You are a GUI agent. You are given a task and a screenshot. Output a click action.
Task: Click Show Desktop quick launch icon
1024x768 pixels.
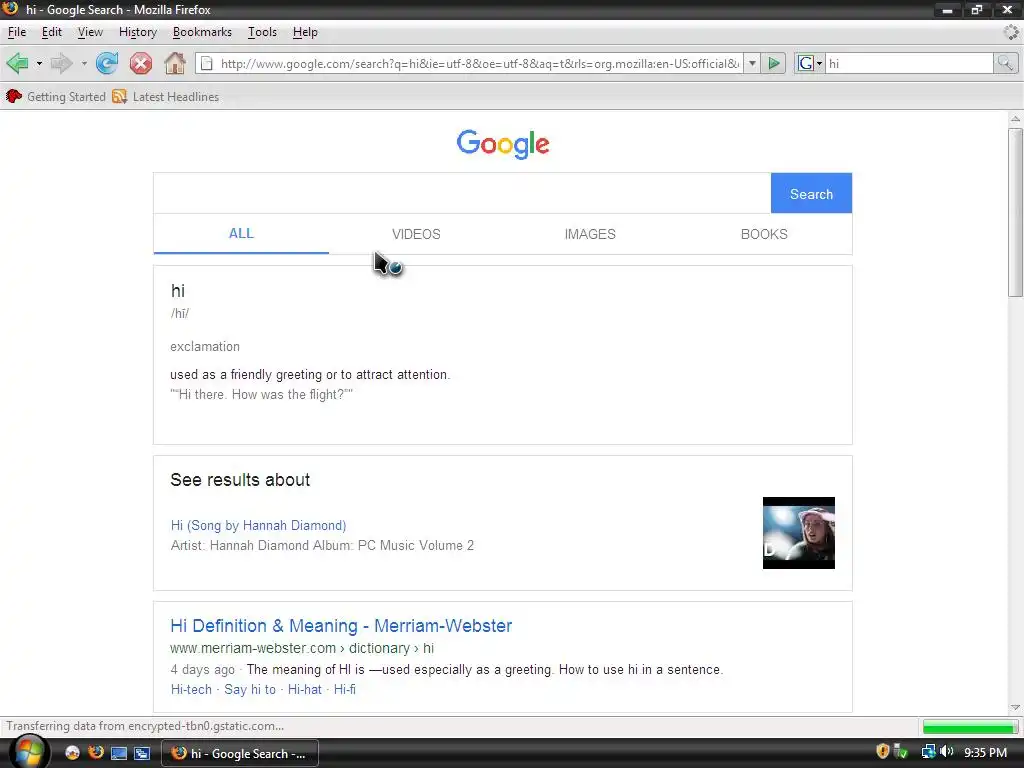pos(119,753)
